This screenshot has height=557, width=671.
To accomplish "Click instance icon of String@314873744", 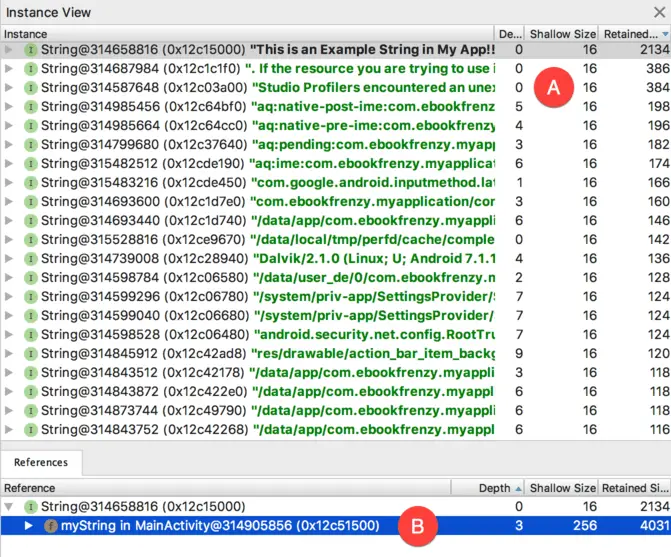I will [30, 411].
